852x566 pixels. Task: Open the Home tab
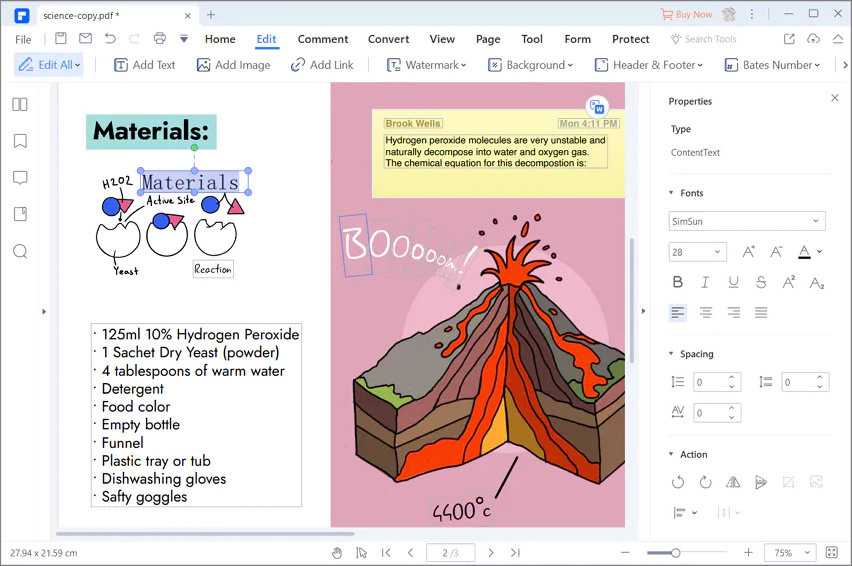[x=220, y=39]
